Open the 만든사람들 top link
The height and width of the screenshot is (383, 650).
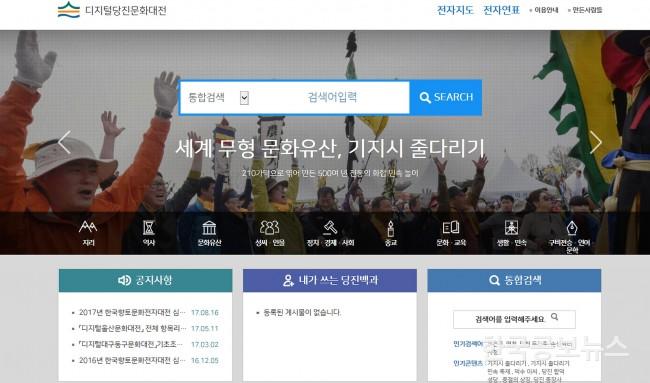(585, 10)
